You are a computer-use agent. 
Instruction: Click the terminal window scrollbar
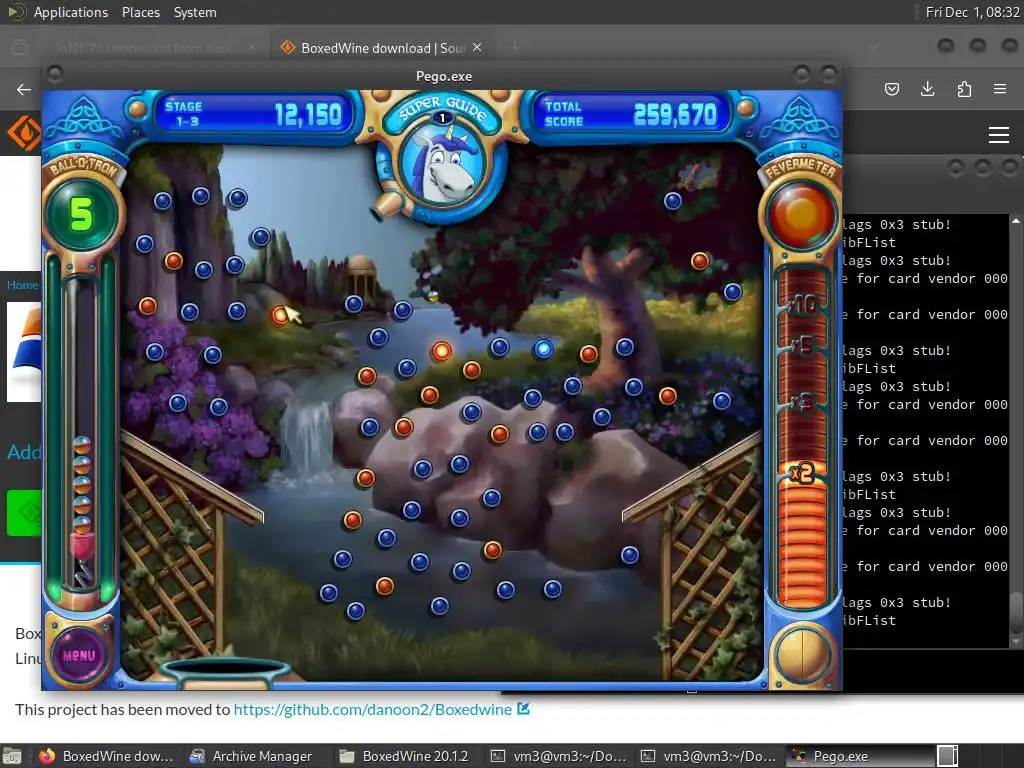(x=1016, y=614)
